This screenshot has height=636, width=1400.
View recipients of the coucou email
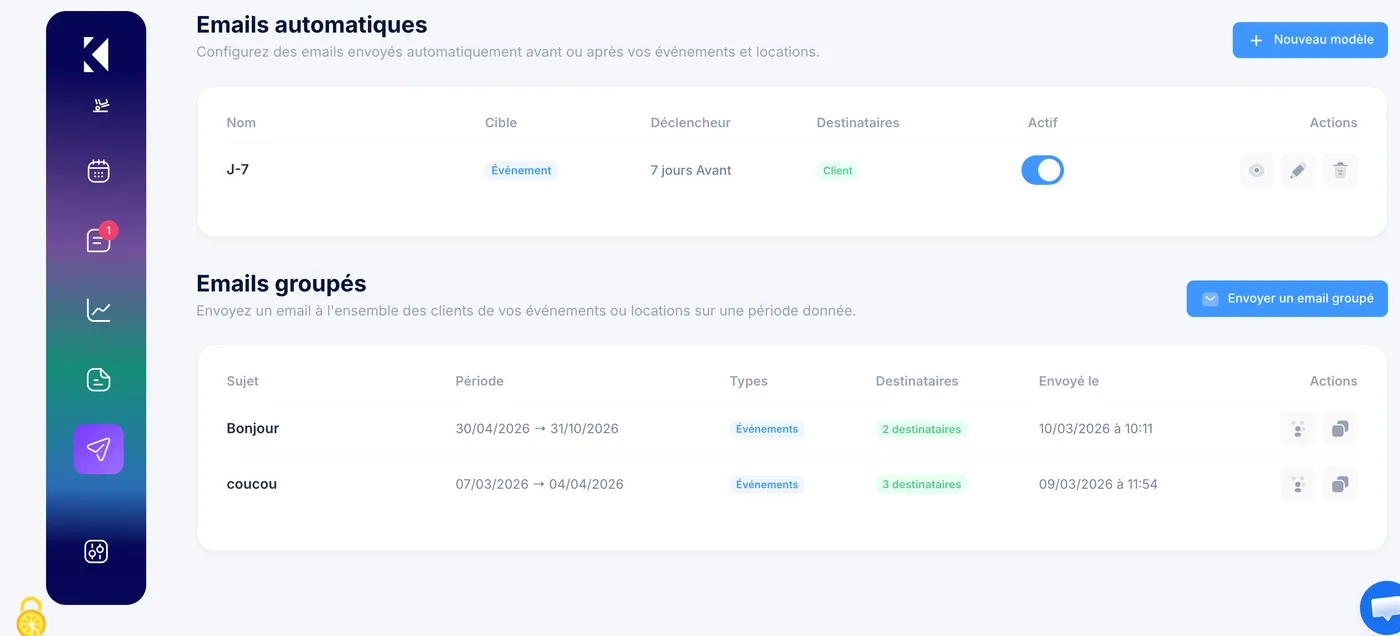pyautogui.click(x=1298, y=484)
